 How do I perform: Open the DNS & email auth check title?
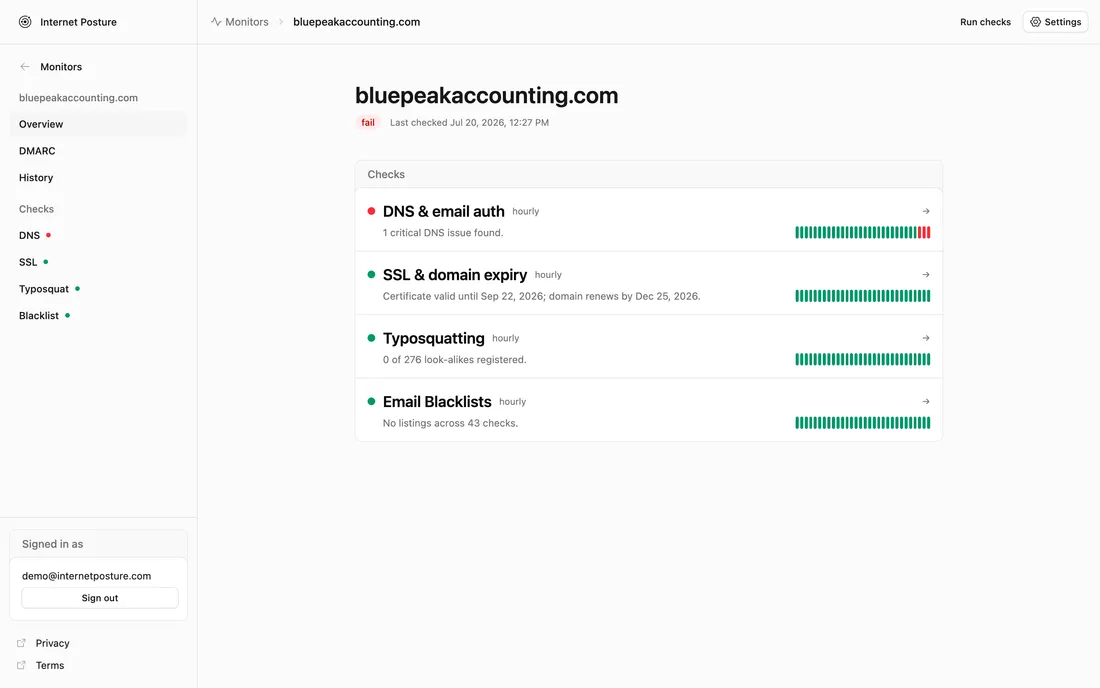(443, 211)
